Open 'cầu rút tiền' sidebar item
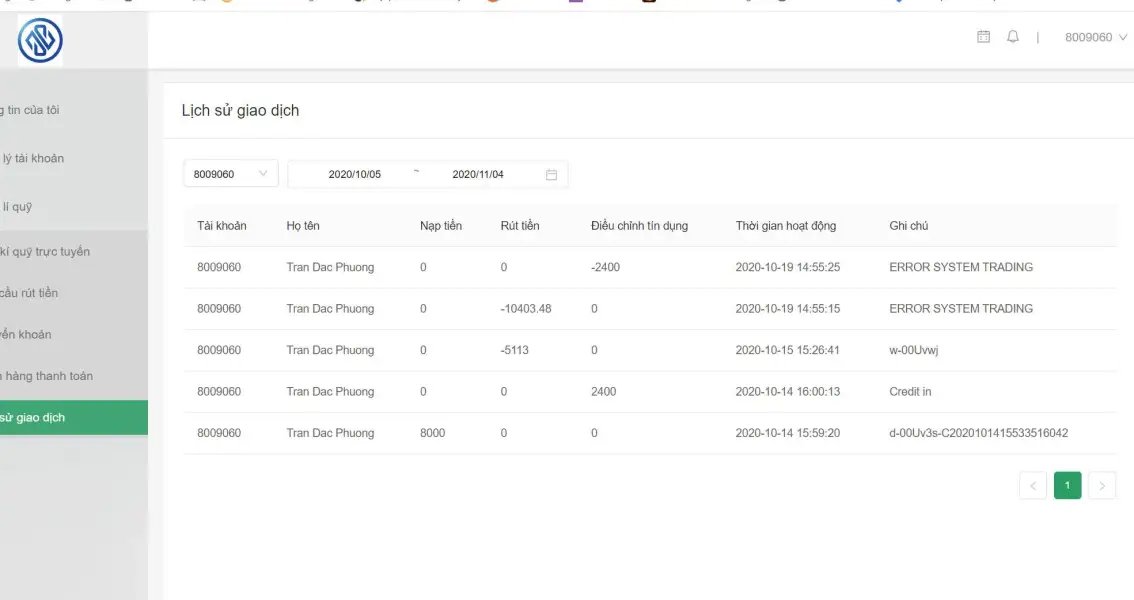Viewport: 1134px width, 600px height. click(30, 293)
